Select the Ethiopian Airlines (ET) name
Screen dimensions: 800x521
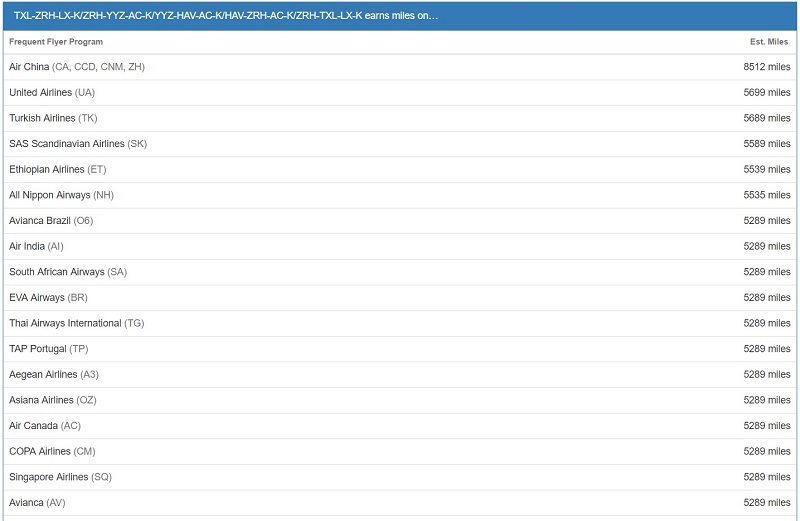pos(58,169)
